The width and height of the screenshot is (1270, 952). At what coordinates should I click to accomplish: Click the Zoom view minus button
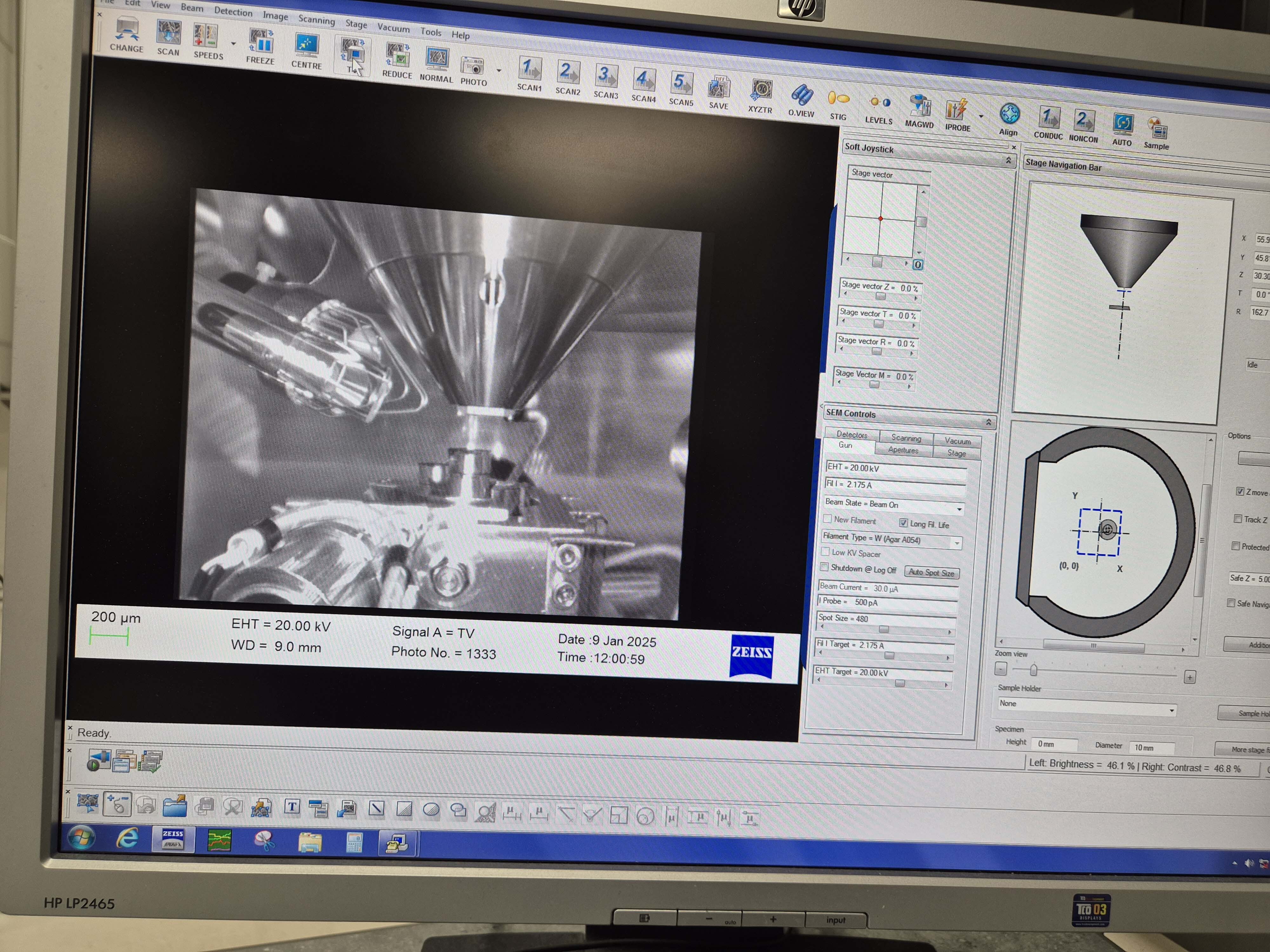1001,669
